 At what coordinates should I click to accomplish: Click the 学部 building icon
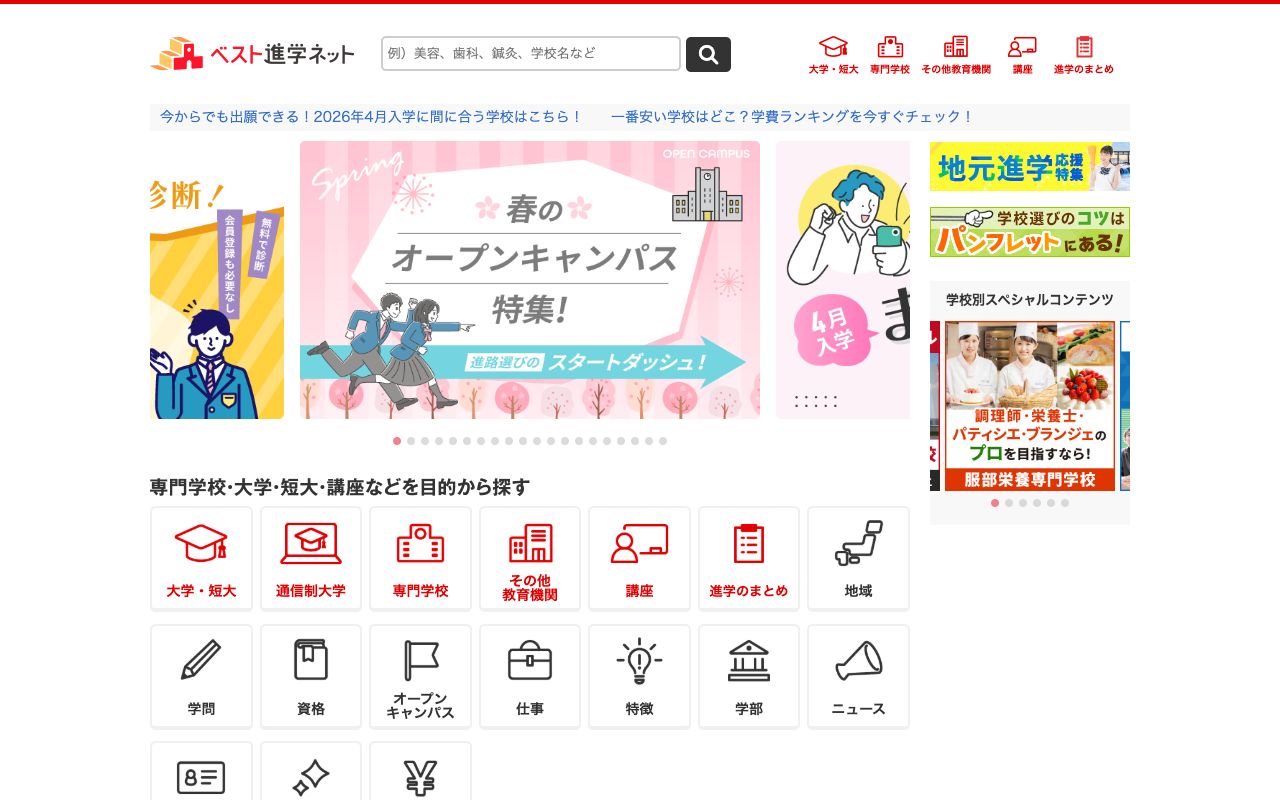(x=748, y=676)
